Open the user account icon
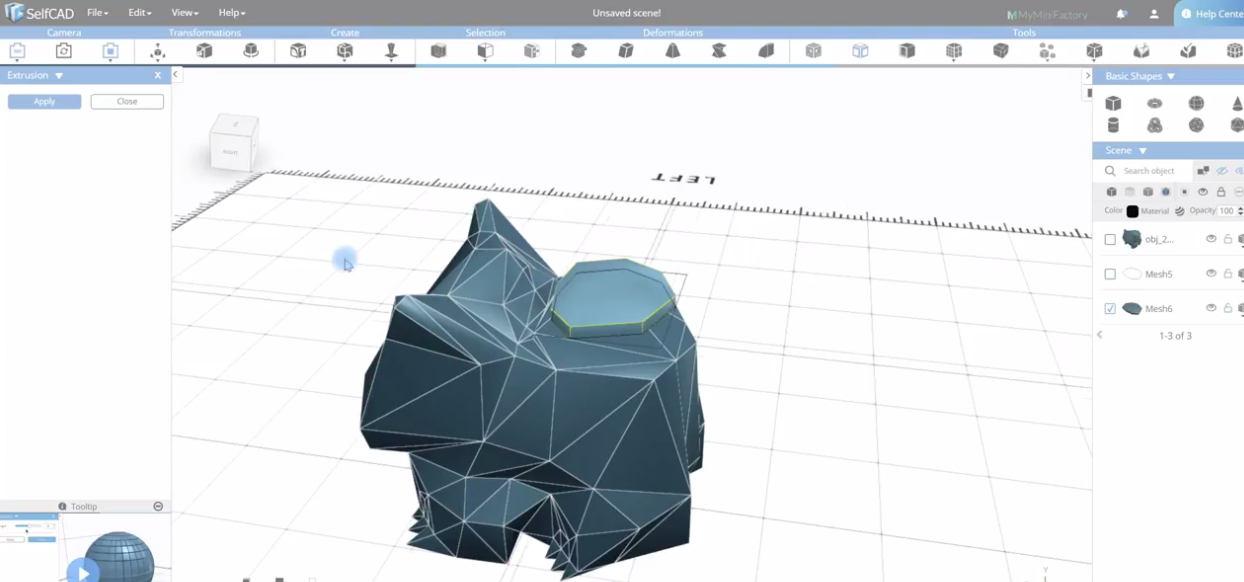This screenshot has width=1244, height=582. [1154, 14]
